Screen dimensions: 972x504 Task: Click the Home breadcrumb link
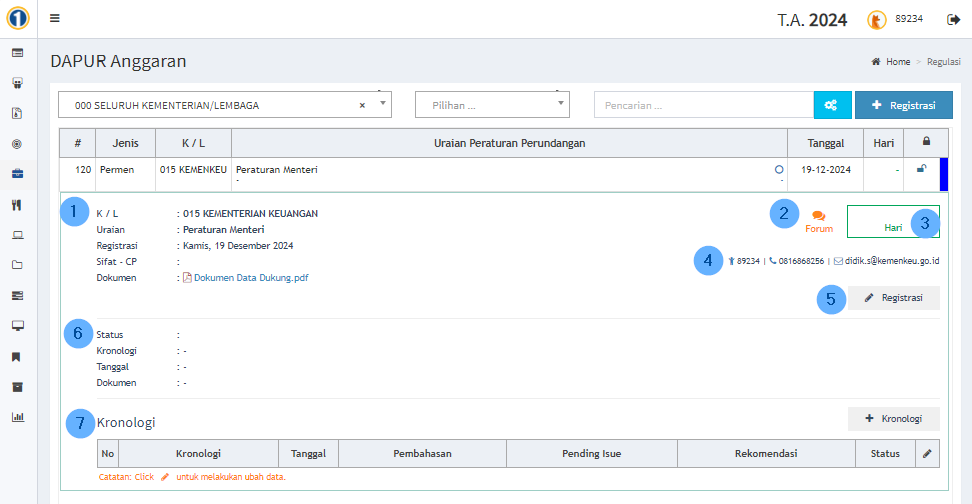pos(897,62)
